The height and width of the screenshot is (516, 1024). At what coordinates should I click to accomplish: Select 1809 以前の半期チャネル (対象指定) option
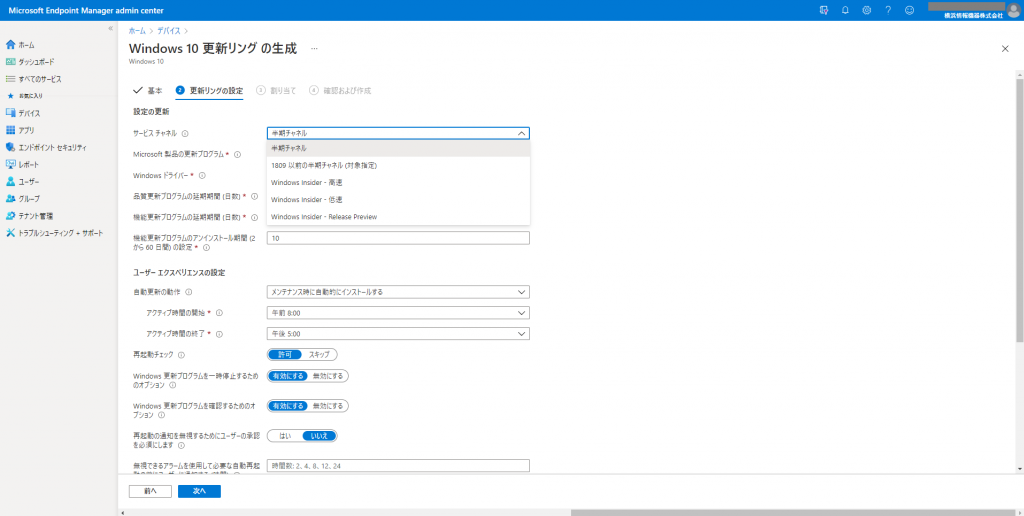click(398, 165)
